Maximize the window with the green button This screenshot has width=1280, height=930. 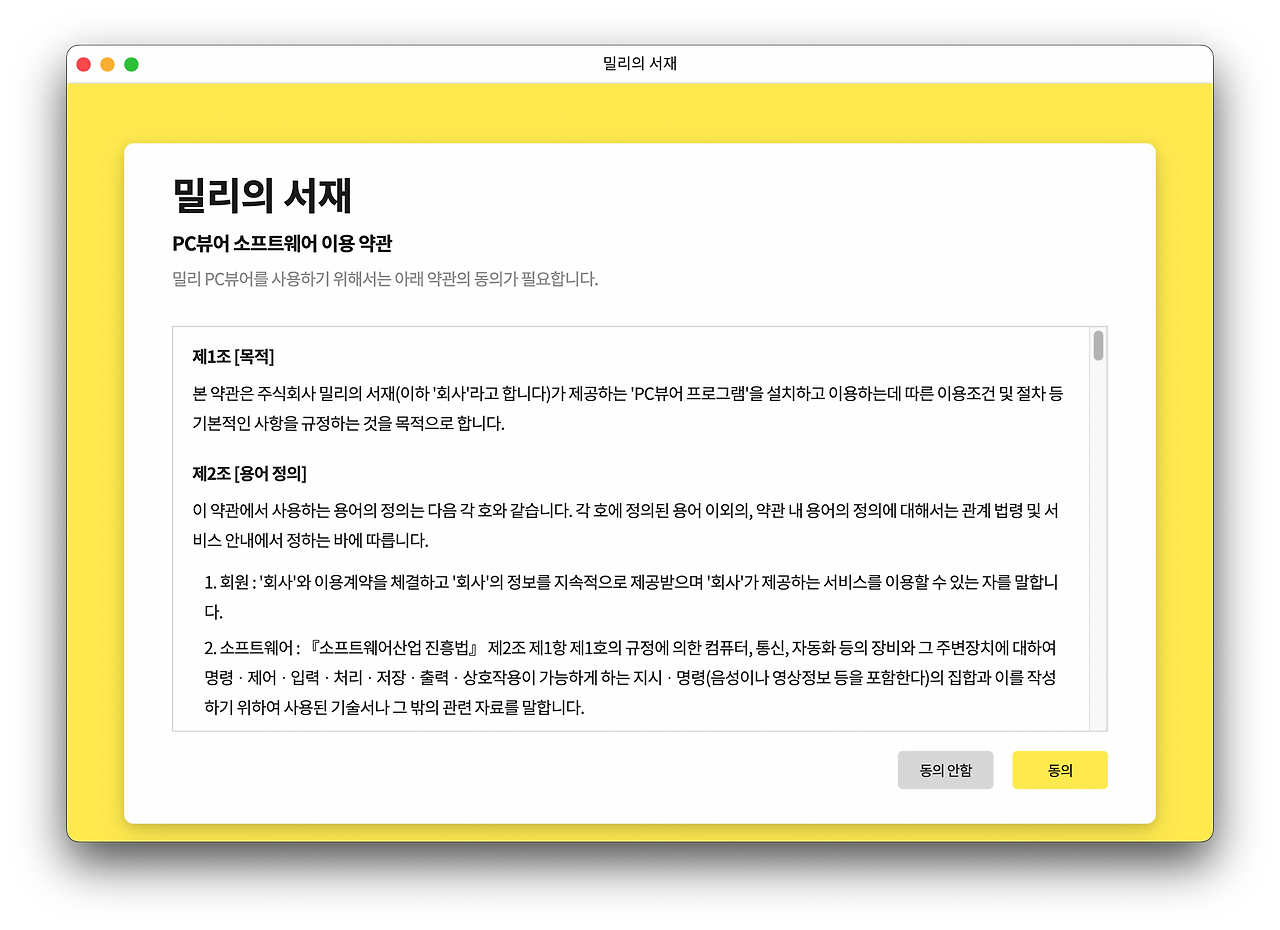tap(131, 64)
